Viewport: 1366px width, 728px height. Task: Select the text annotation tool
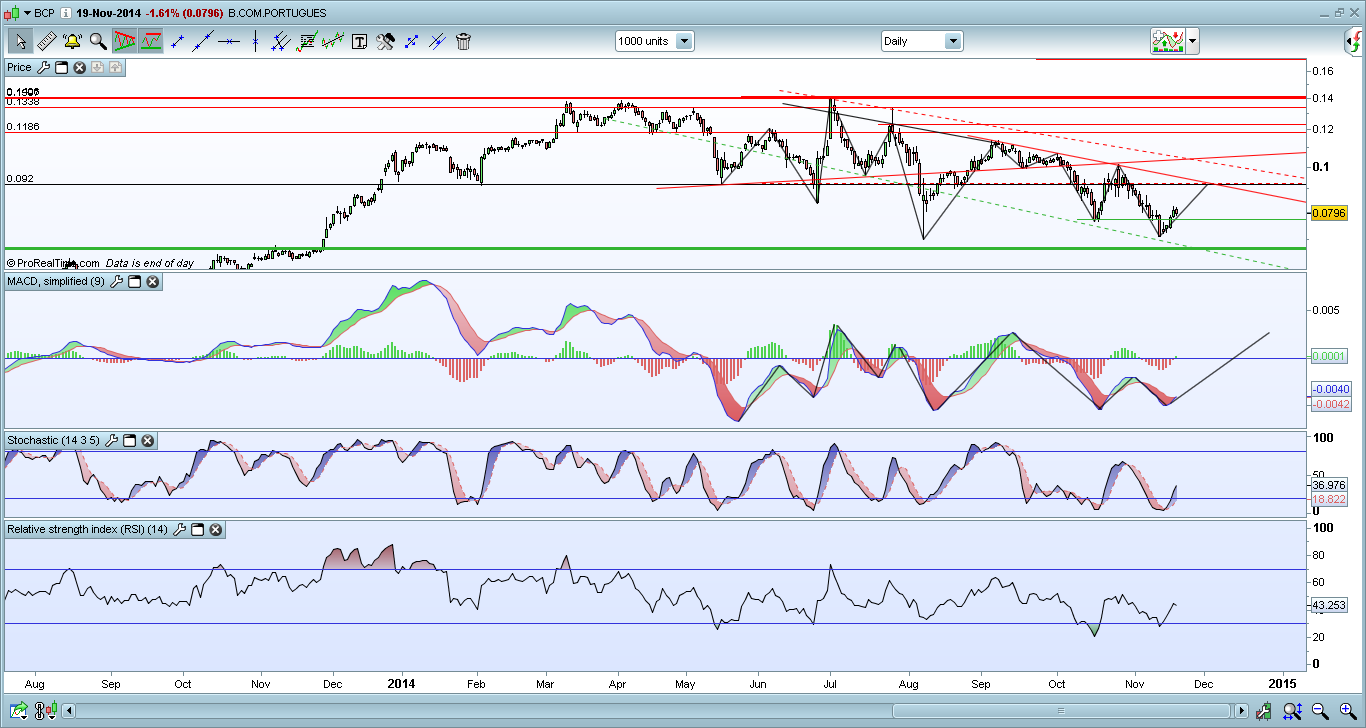point(359,41)
